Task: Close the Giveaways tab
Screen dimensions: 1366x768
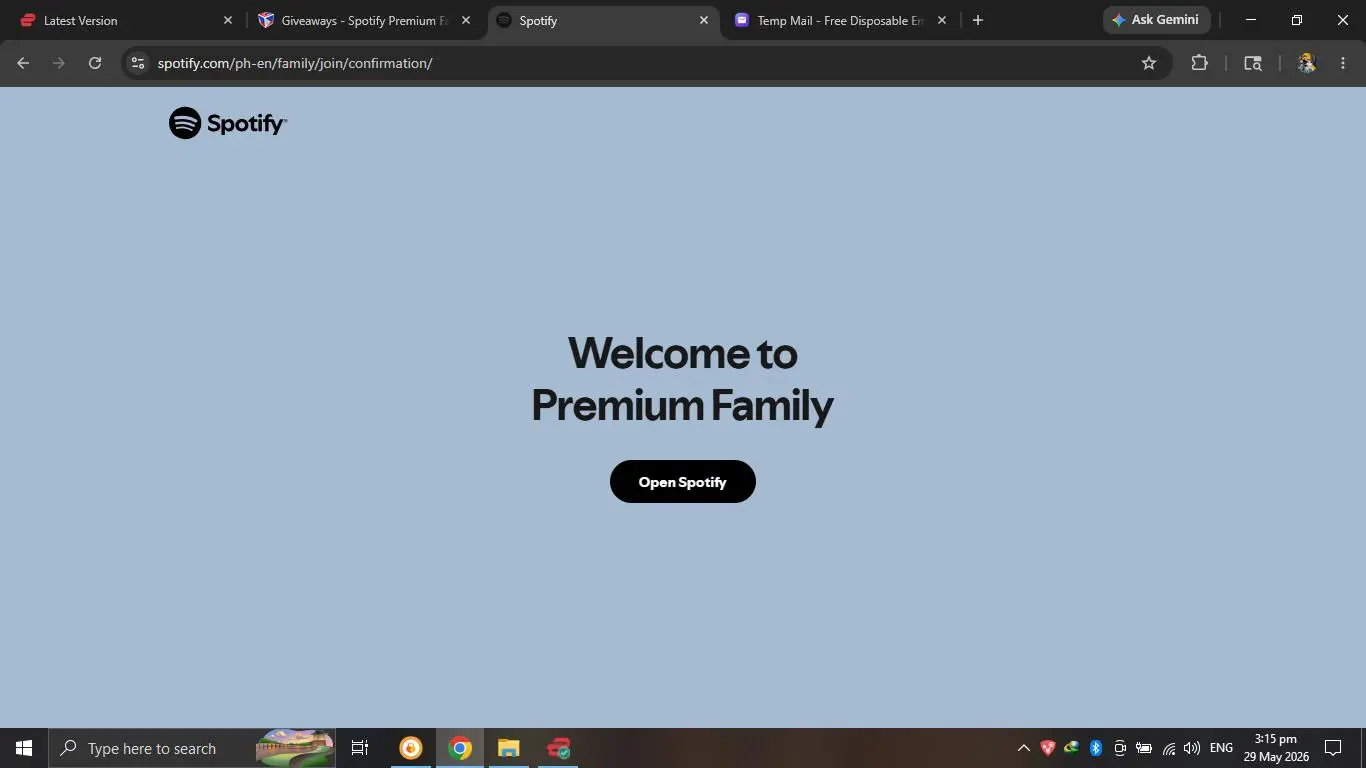Action: point(465,20)
